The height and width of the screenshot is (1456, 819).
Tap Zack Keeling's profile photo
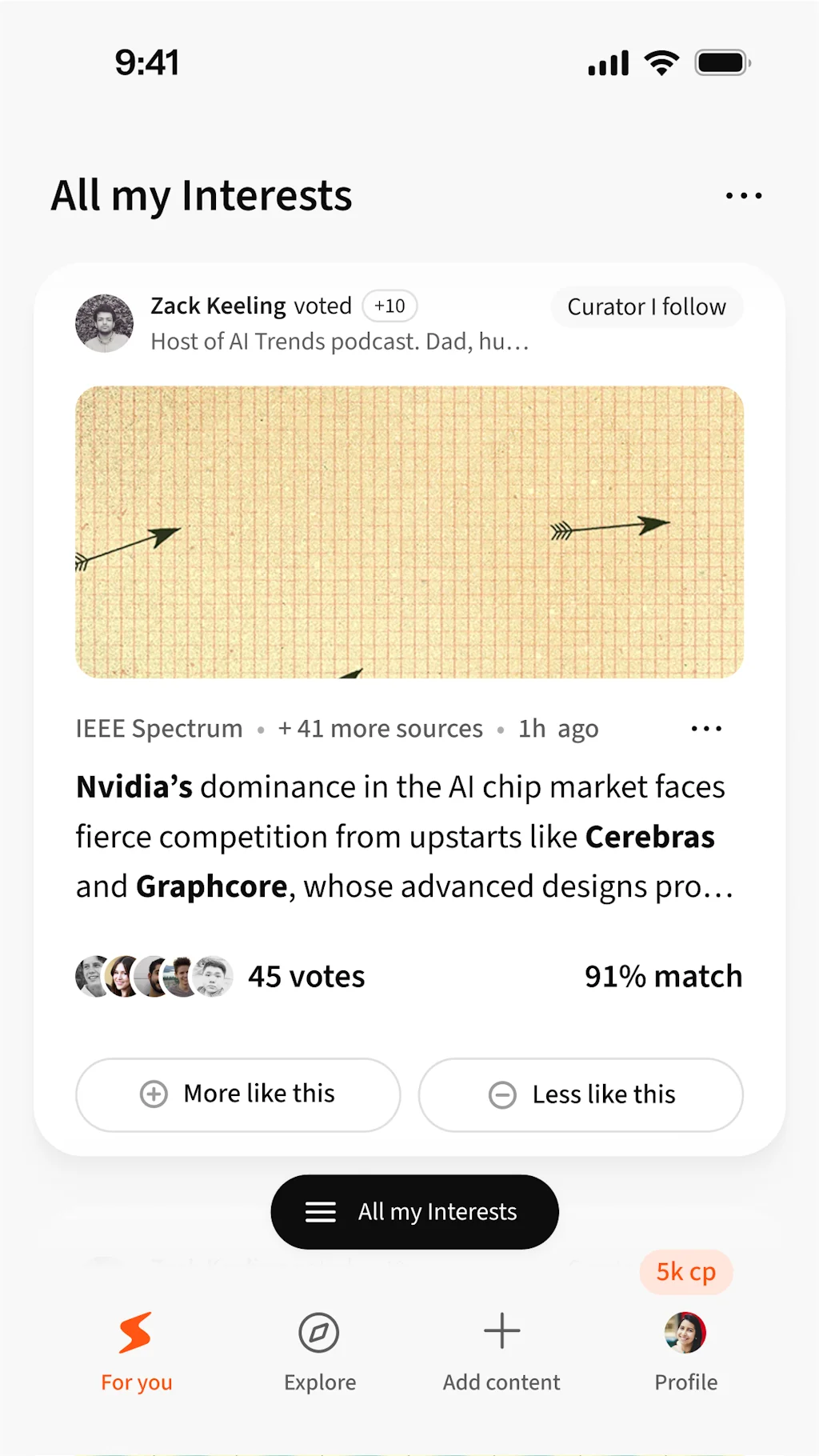pos(105,323)
